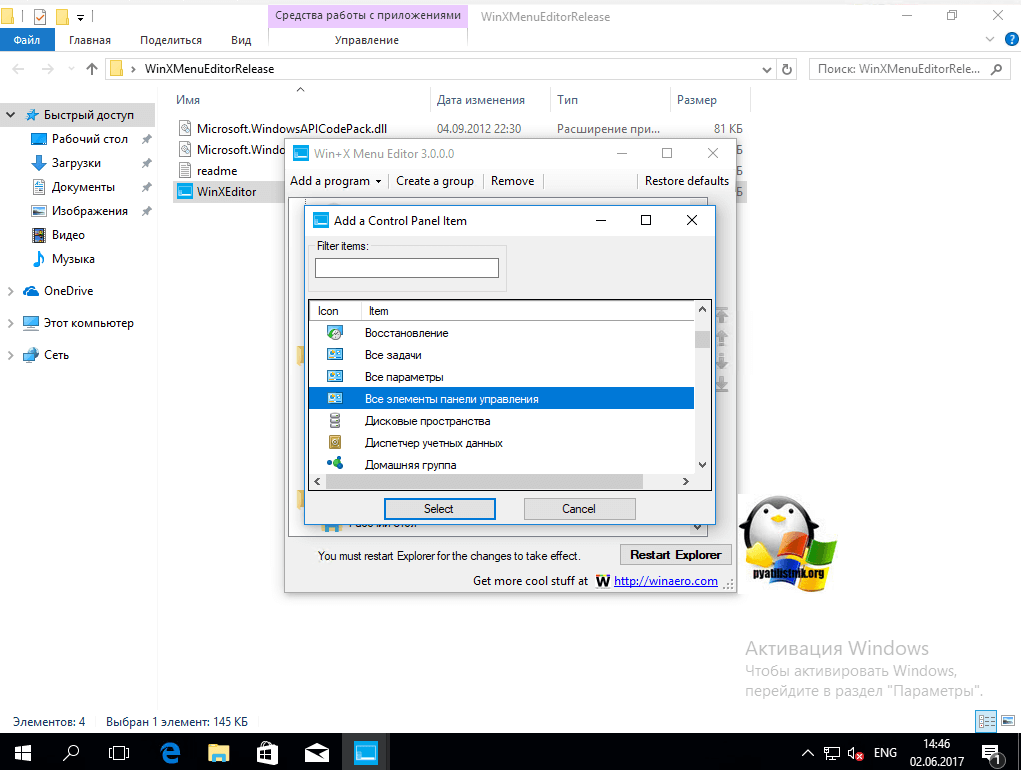Open the Mail app in taskbar

(x=317, y=751)
